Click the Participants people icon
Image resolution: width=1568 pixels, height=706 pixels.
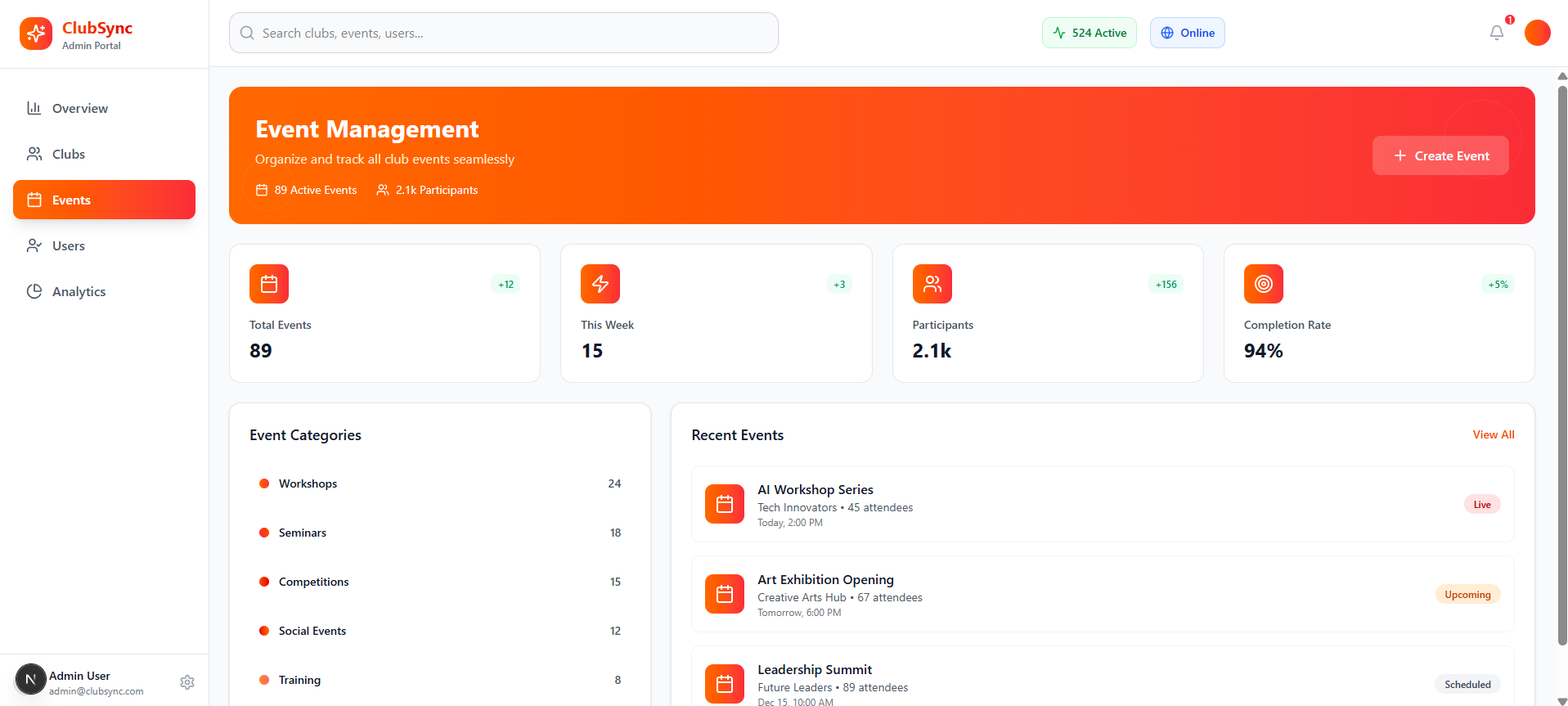coord(932,284)
